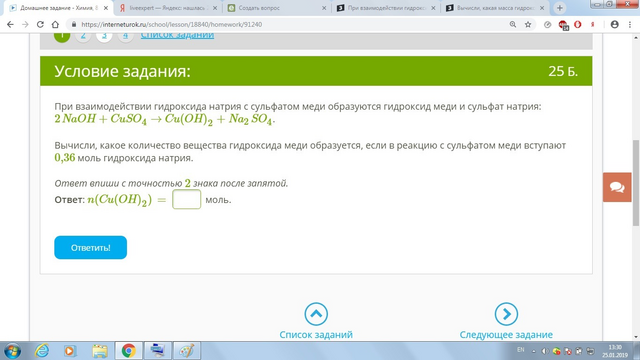Open Chrome from the Windows taskbar
The width and height of the screenshot is (640, 360).
pyautogui.click(x=129, y=351)
